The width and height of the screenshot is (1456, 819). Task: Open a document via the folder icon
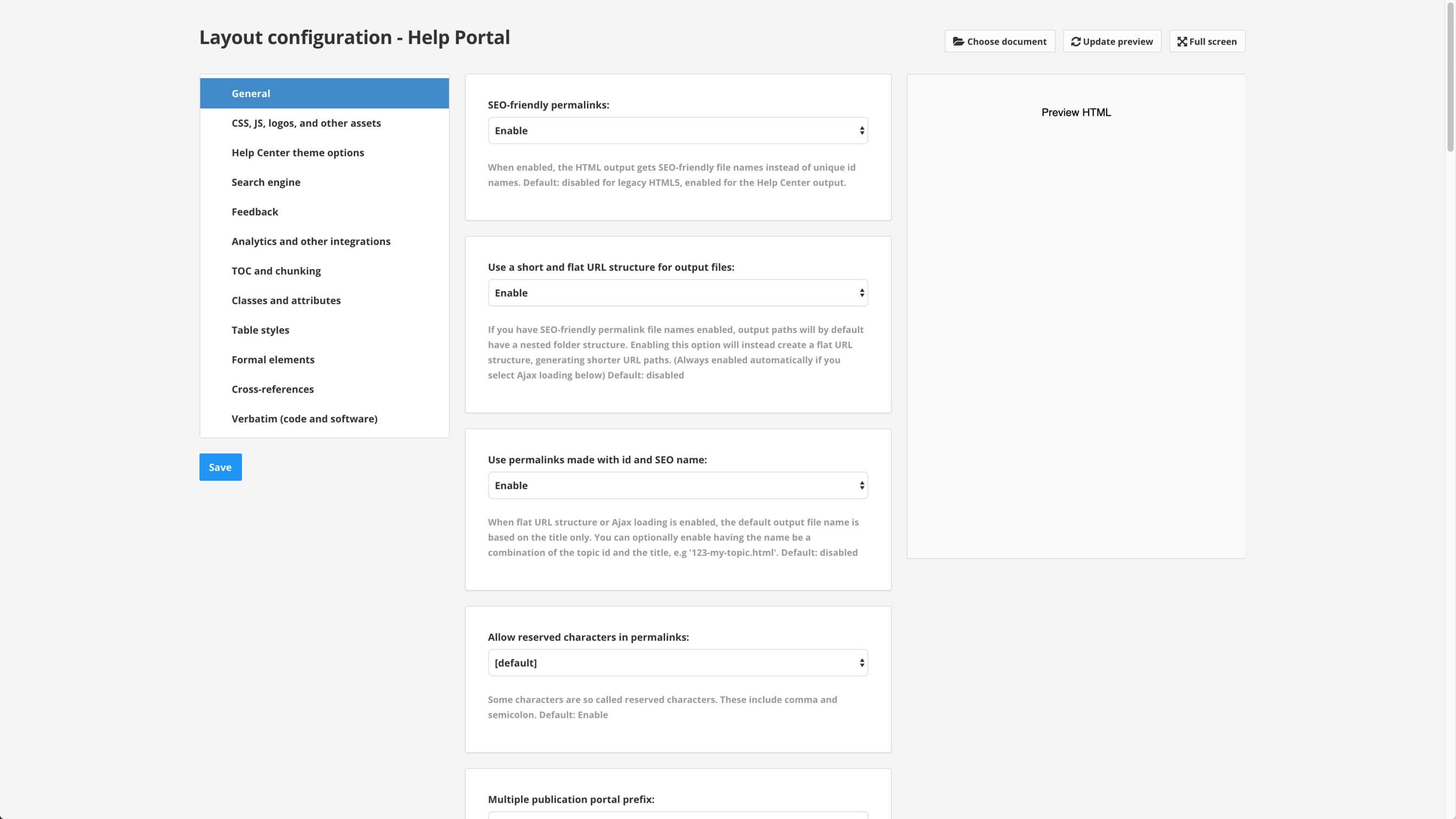999,41
